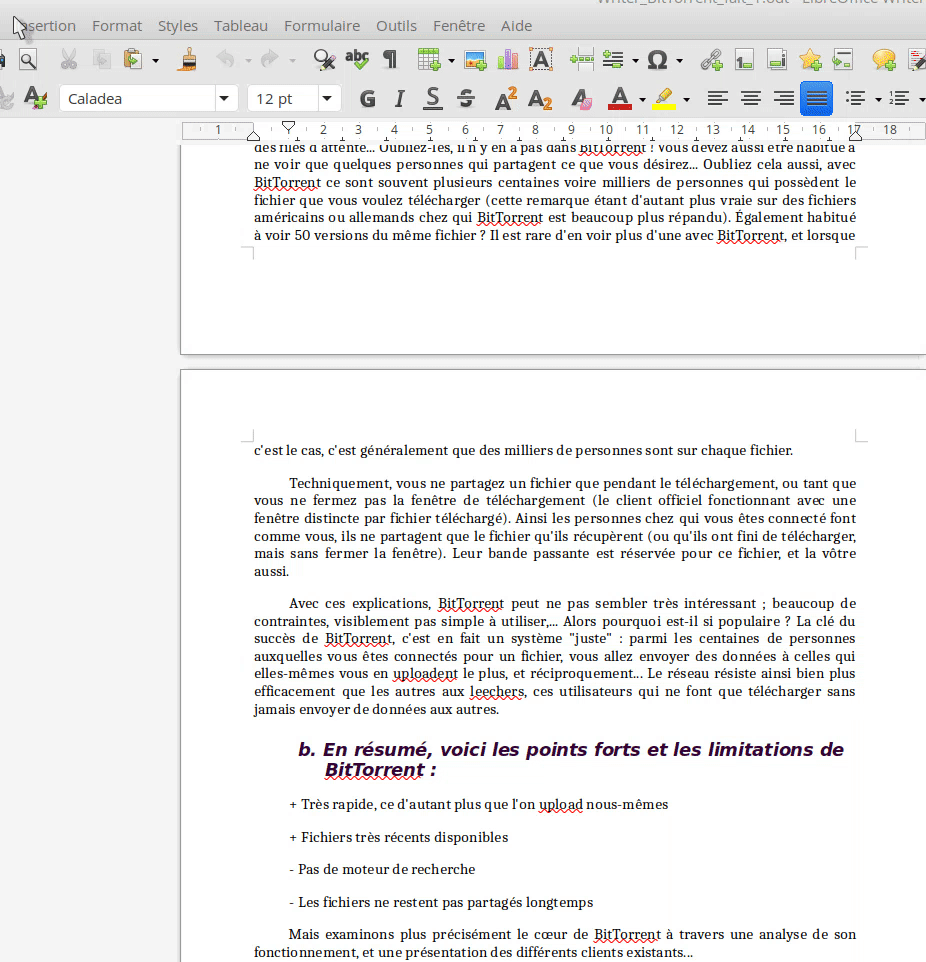Open the Outils menu

pyautogui.click(x=396, y=26)
